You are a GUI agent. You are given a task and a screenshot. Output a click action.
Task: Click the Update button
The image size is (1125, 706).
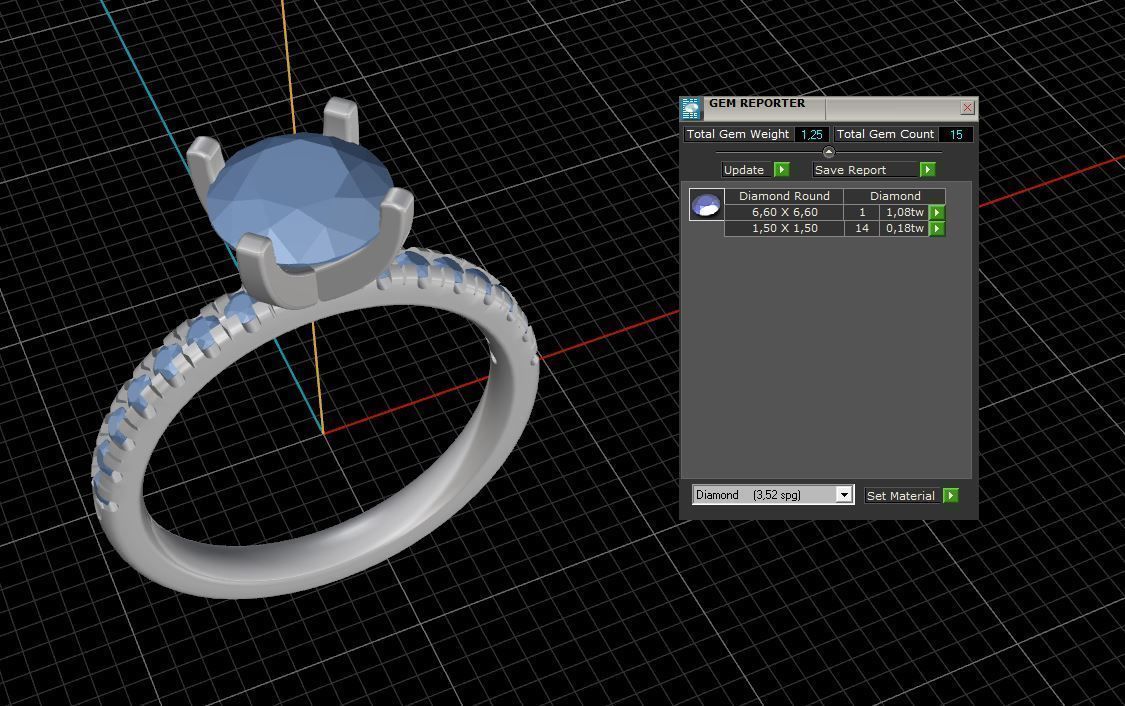click(746, 170)
